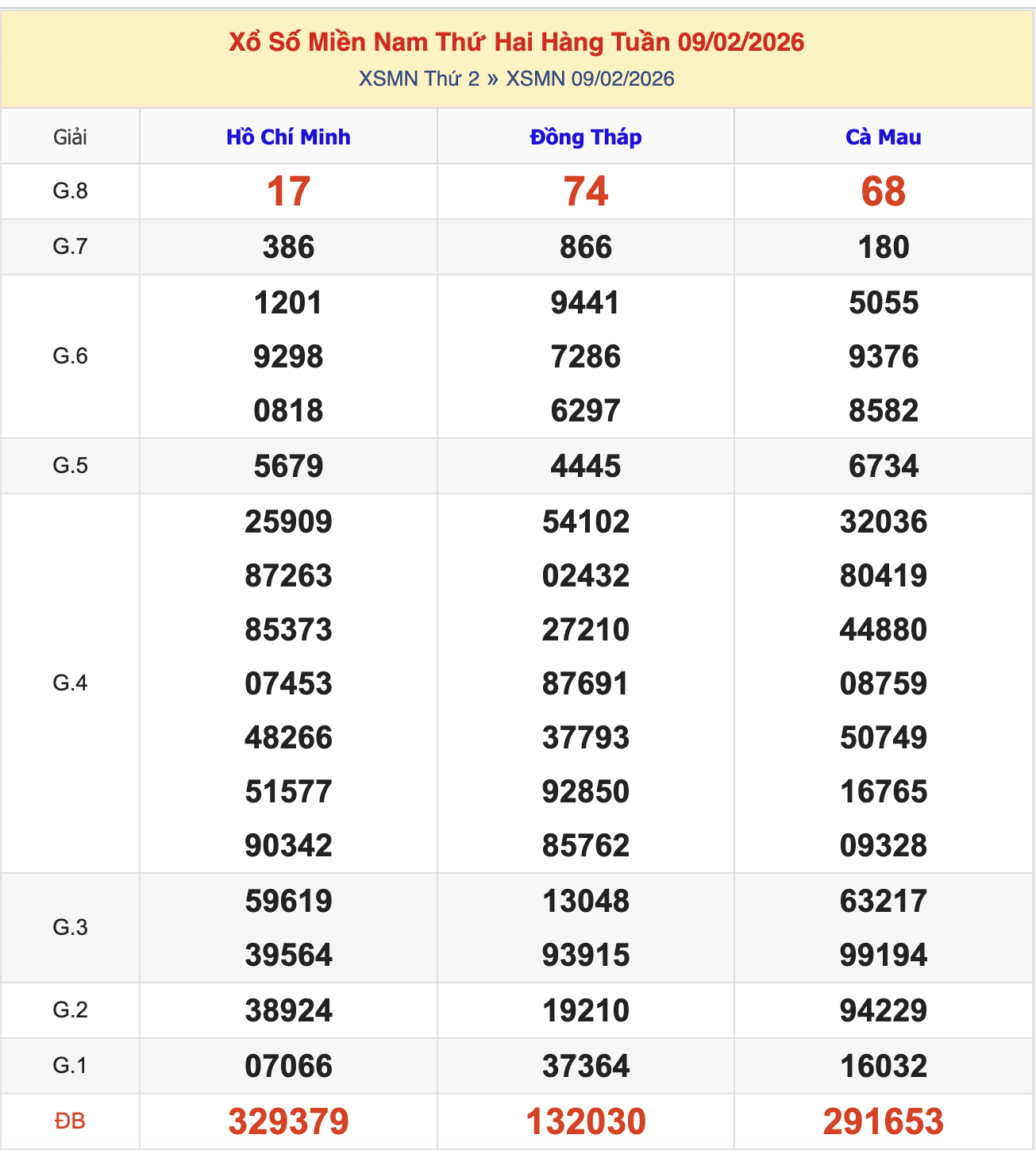Click the Giải column header cell
The width and height of the screenshot is (1036, 1150).
pos(70,137)
